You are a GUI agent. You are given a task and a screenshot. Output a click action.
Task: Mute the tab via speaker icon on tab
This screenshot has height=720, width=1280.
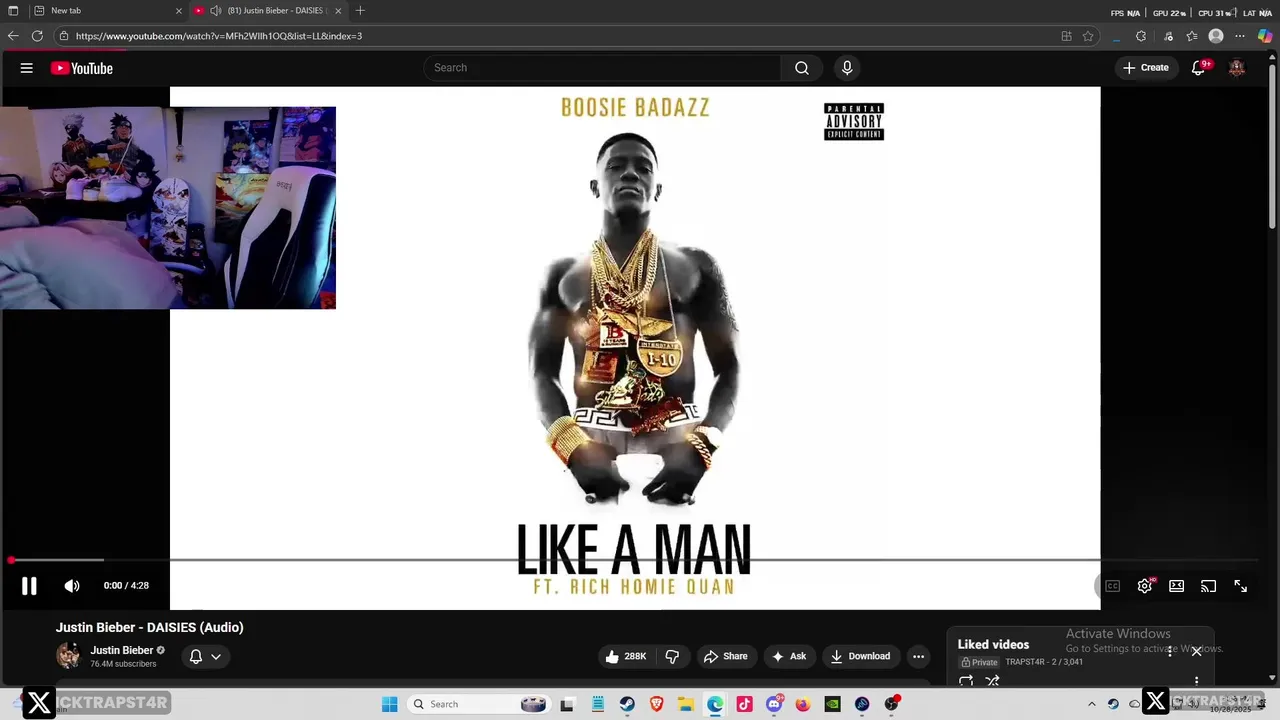[x=215, y=10]
